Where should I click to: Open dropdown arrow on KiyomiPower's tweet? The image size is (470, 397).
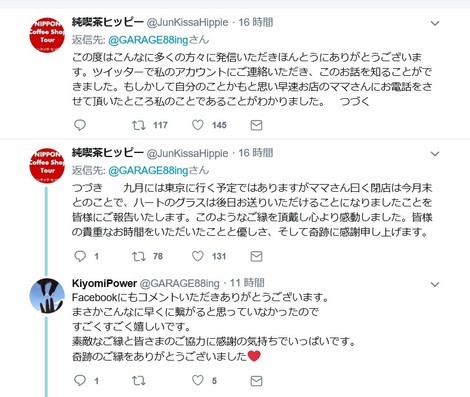(x=435, y=284)
